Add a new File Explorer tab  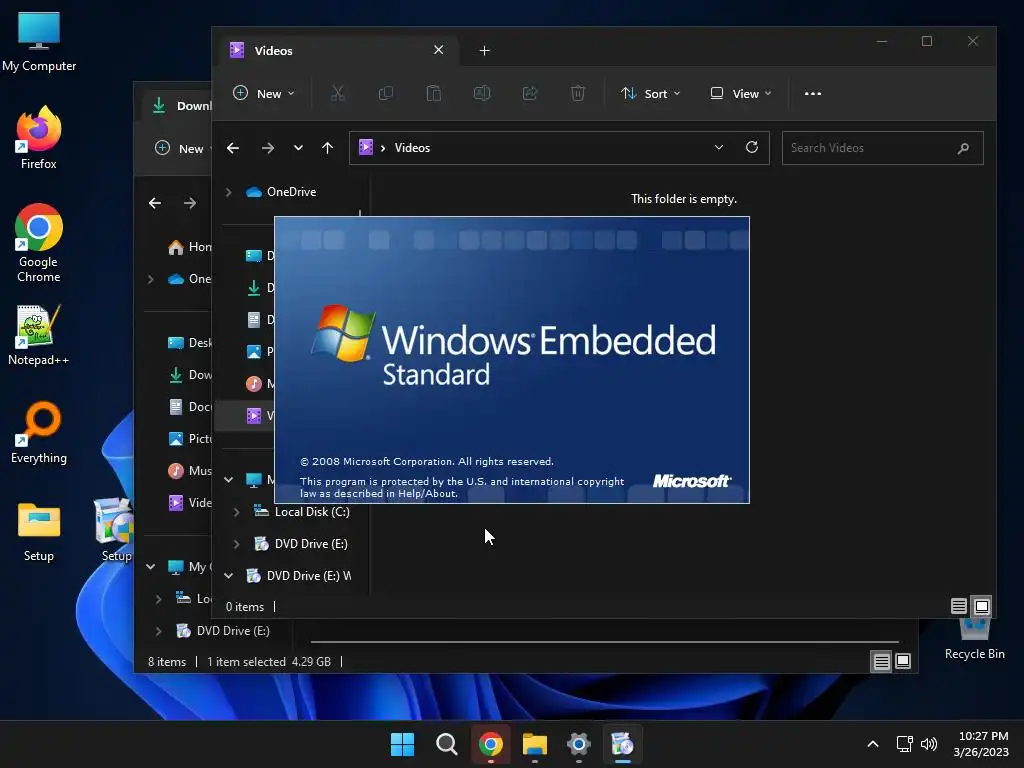pyautogui.click(x=484, y=51)
